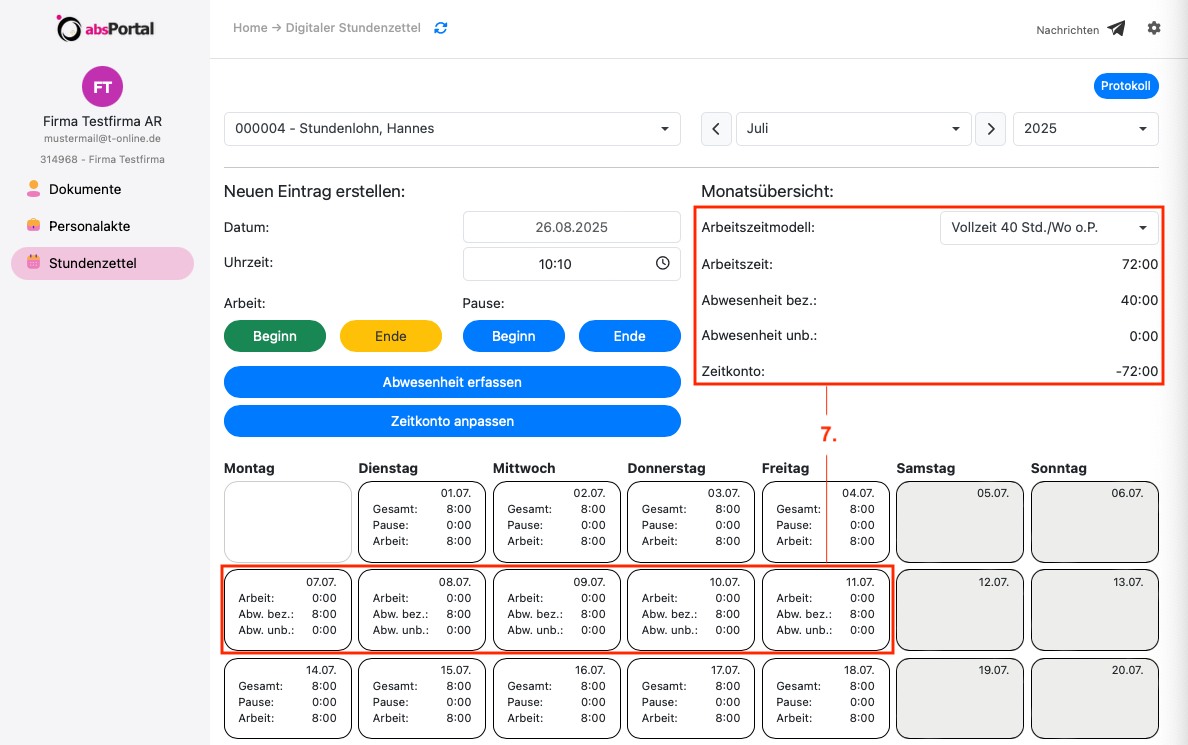Open Personalakte in the sidebar
This screenshot has height=745, width=1188.
[89, 226]
